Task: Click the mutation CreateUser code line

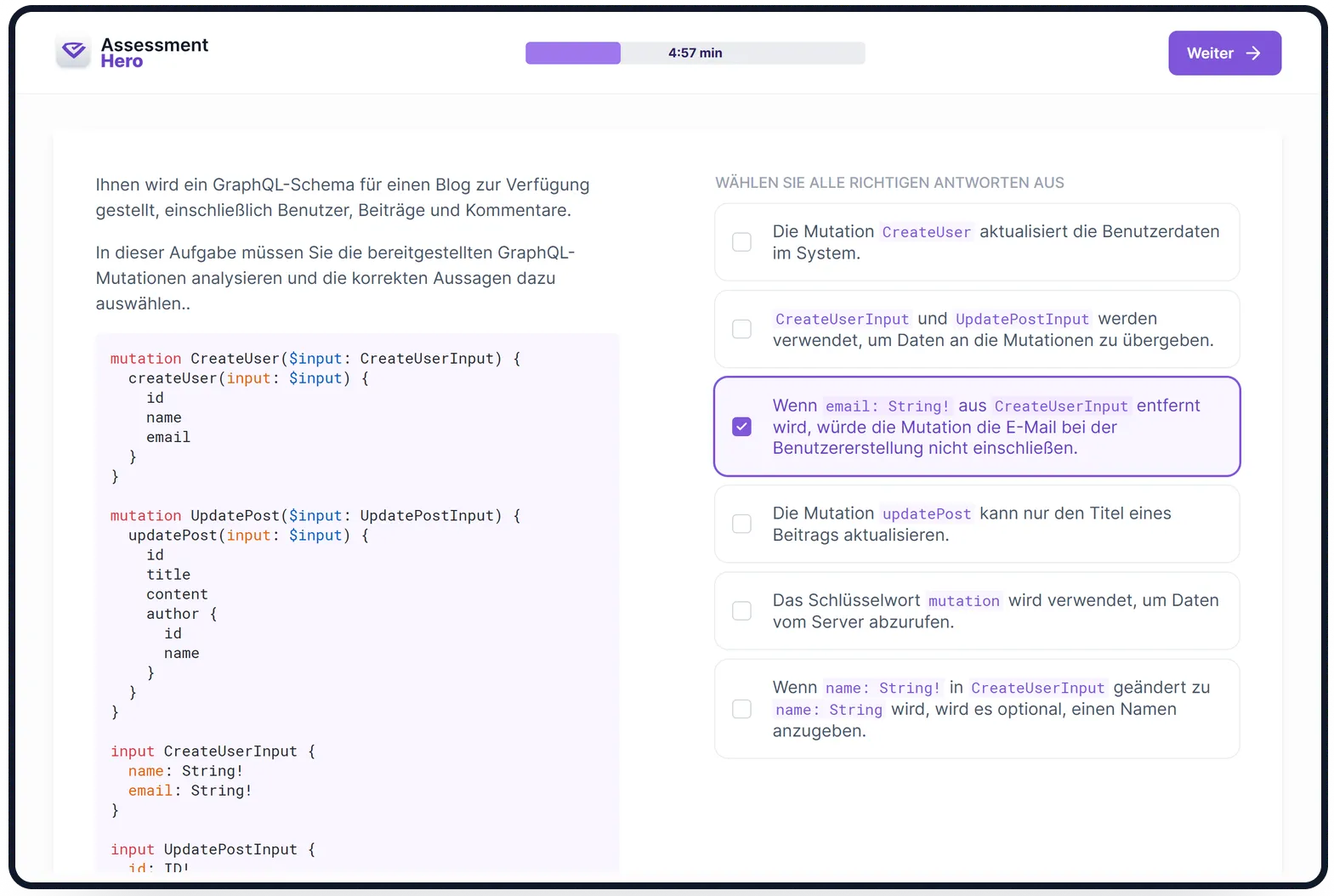Action: click(x=315, y=359)
